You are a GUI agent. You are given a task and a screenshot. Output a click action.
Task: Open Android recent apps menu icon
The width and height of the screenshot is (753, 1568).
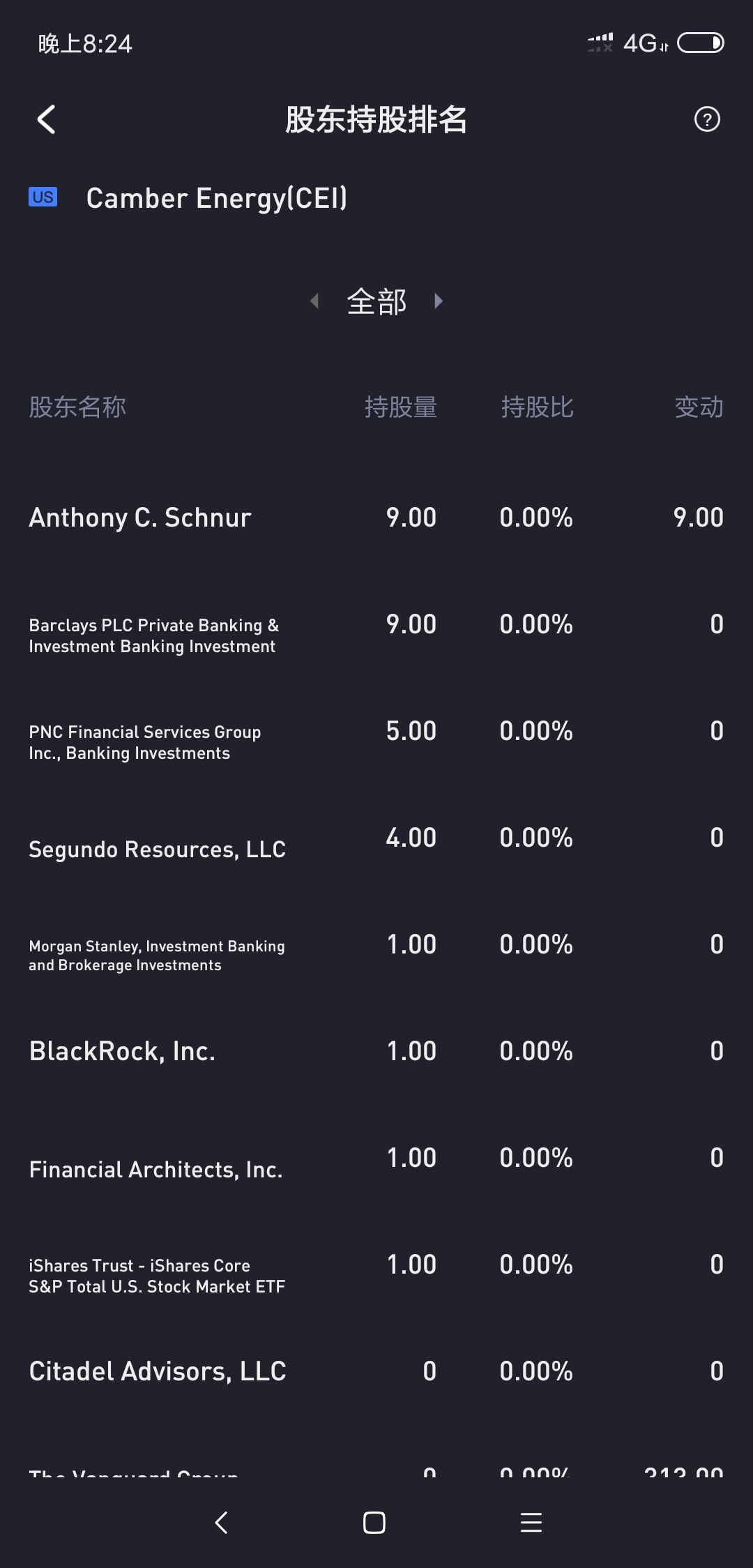(531, 1522)
